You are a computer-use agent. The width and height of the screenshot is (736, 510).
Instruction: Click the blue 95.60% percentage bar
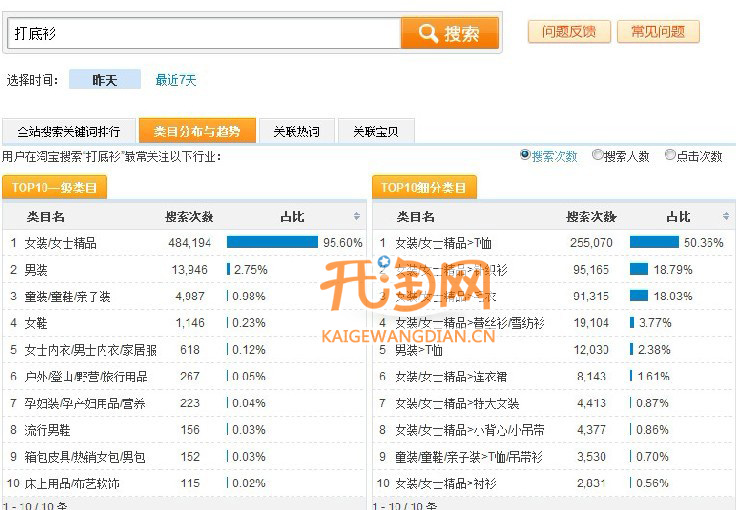272,242
